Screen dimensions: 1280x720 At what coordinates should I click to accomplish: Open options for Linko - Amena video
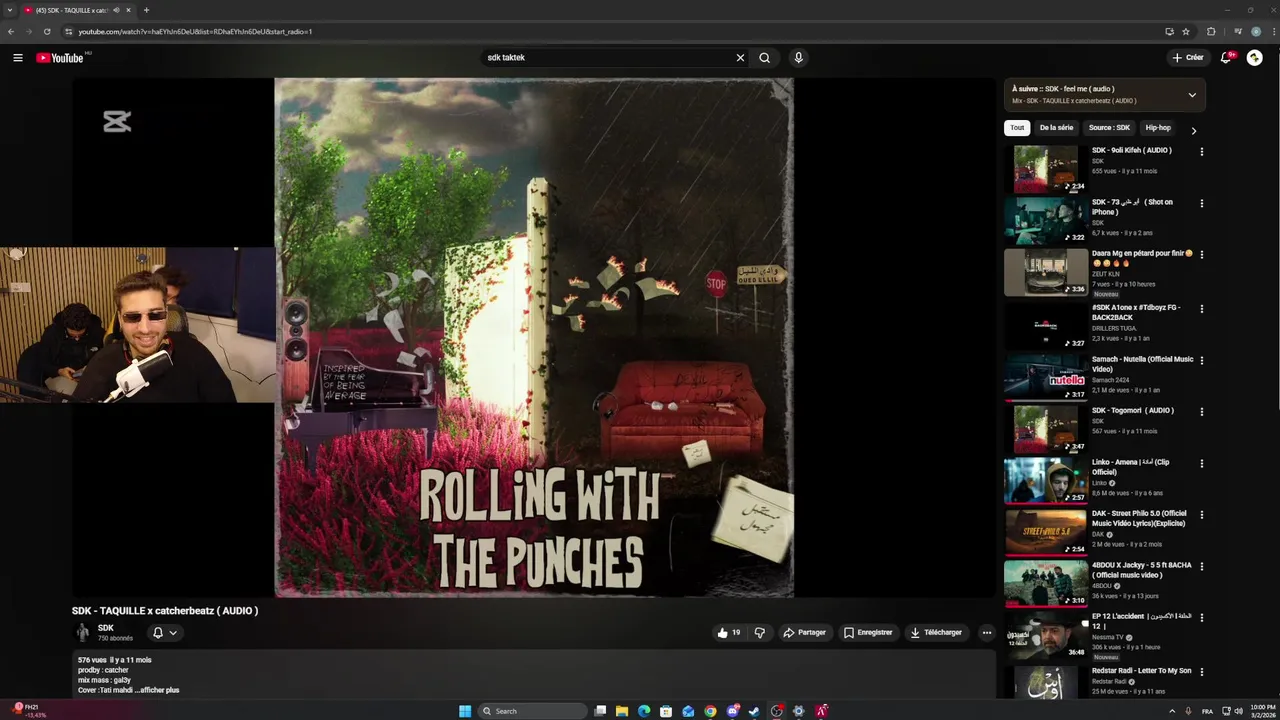coord(1202,464)
